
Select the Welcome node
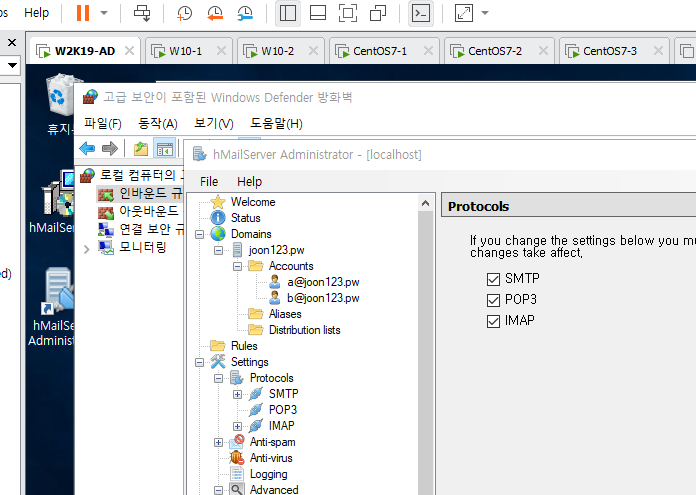point(243,202)
